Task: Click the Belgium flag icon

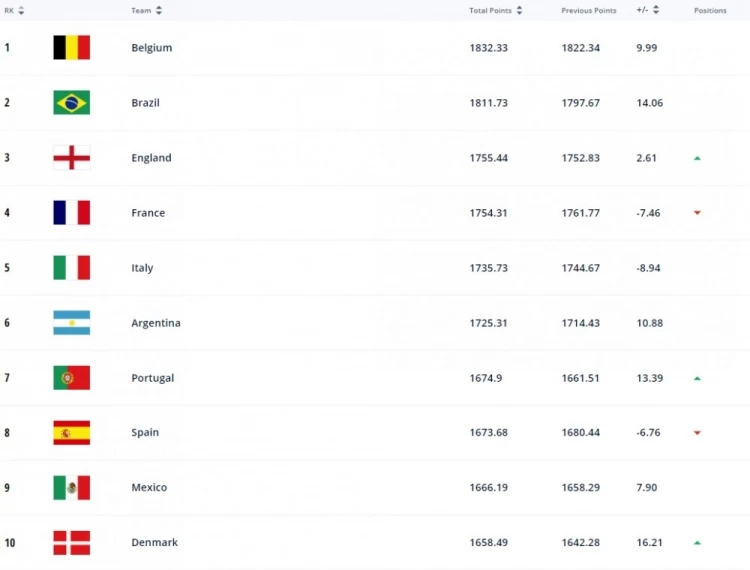Action: tap(71, 48)
